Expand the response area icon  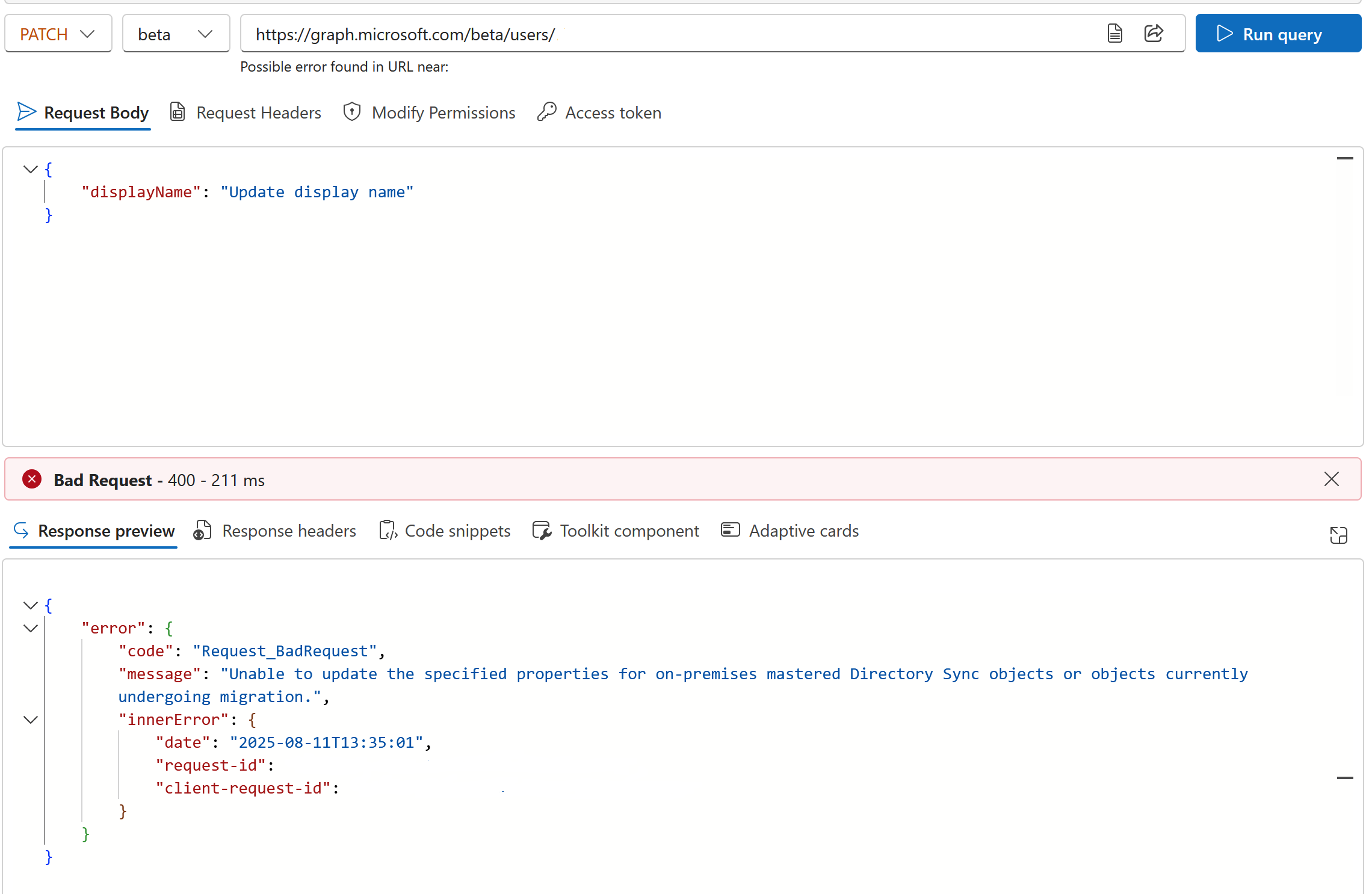tap(1338, 535)
